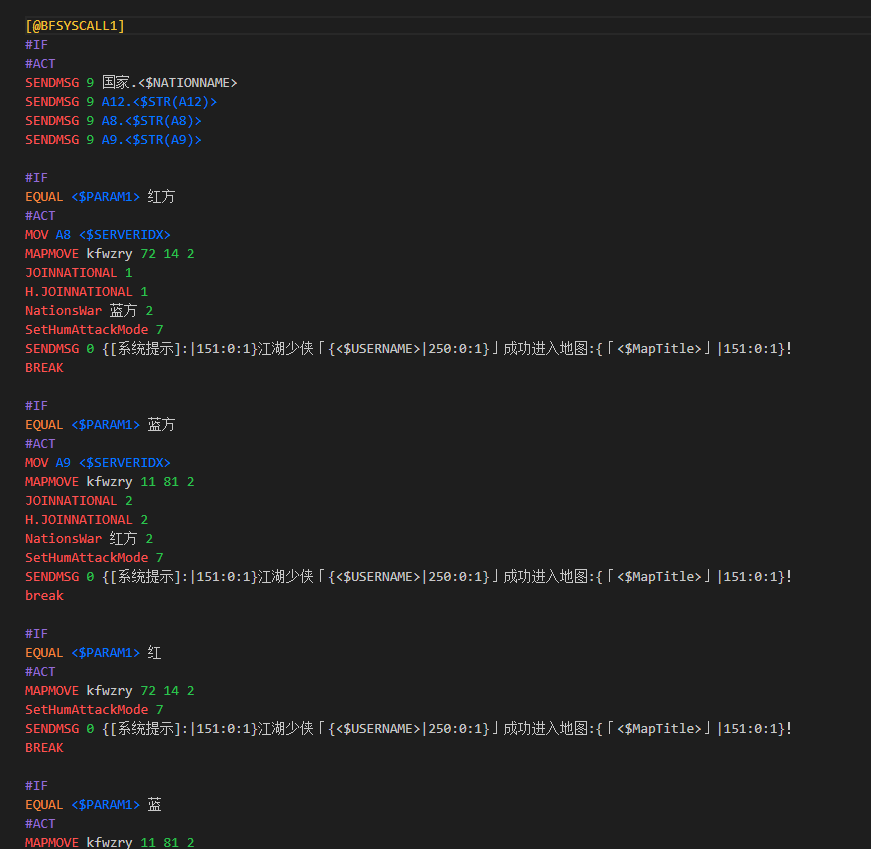Click the H.JOINNATIONAL 1 command
This screenshot has height=849, width=871.
86,292
